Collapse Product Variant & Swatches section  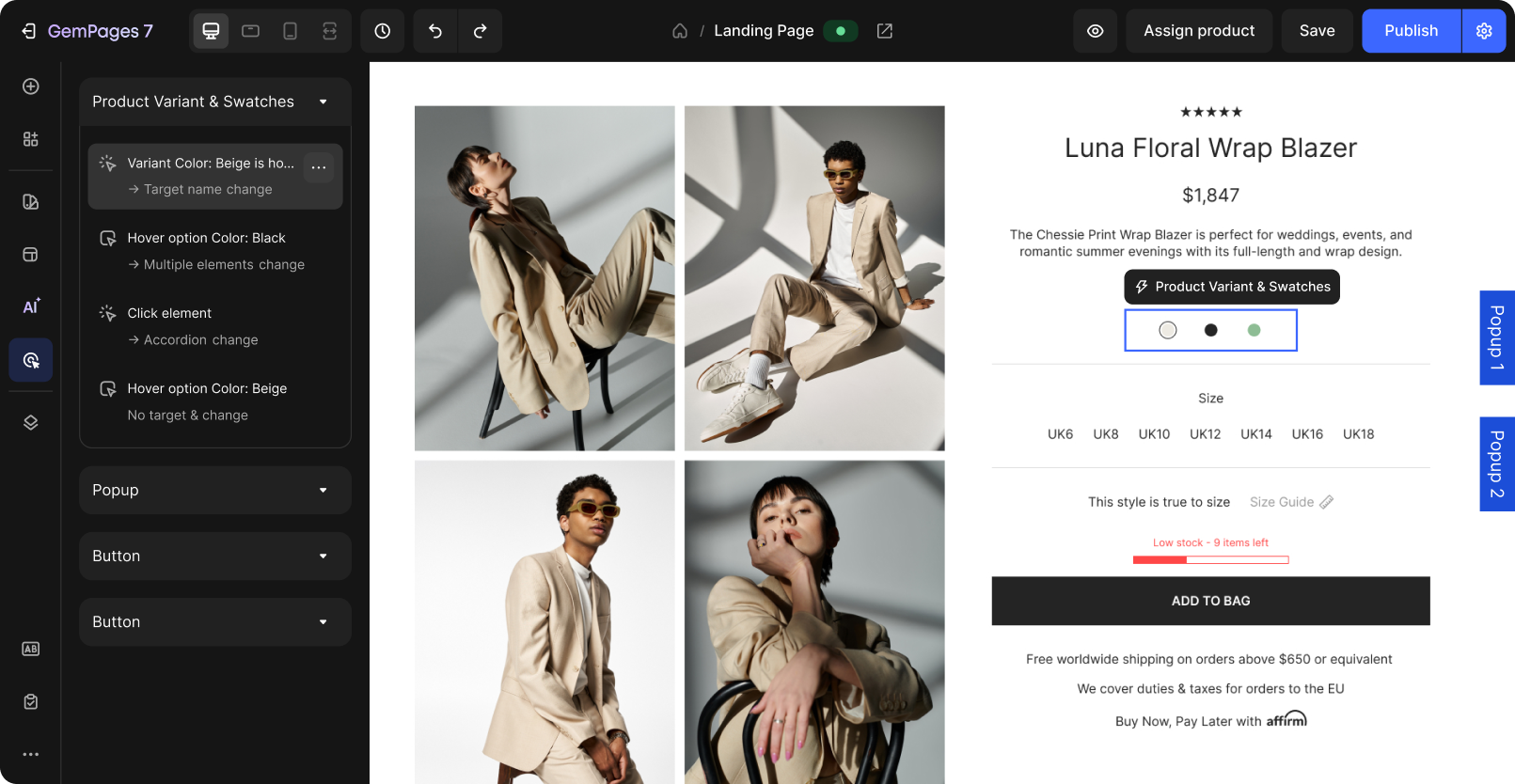[323, 102]
